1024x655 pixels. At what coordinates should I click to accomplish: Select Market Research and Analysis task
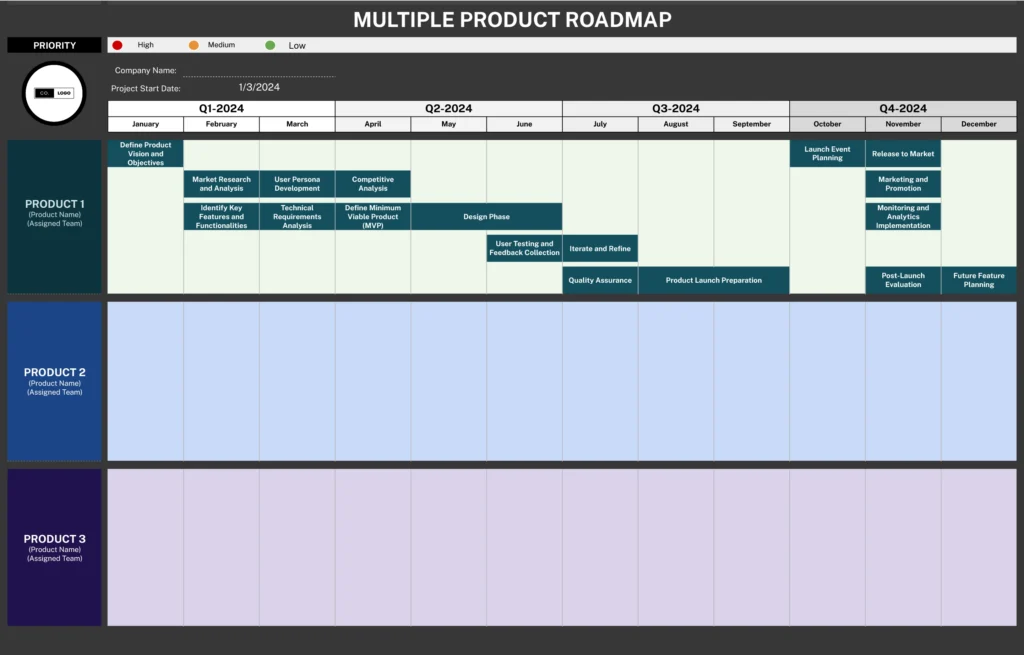pyautogui.click(x=221, y=184)
